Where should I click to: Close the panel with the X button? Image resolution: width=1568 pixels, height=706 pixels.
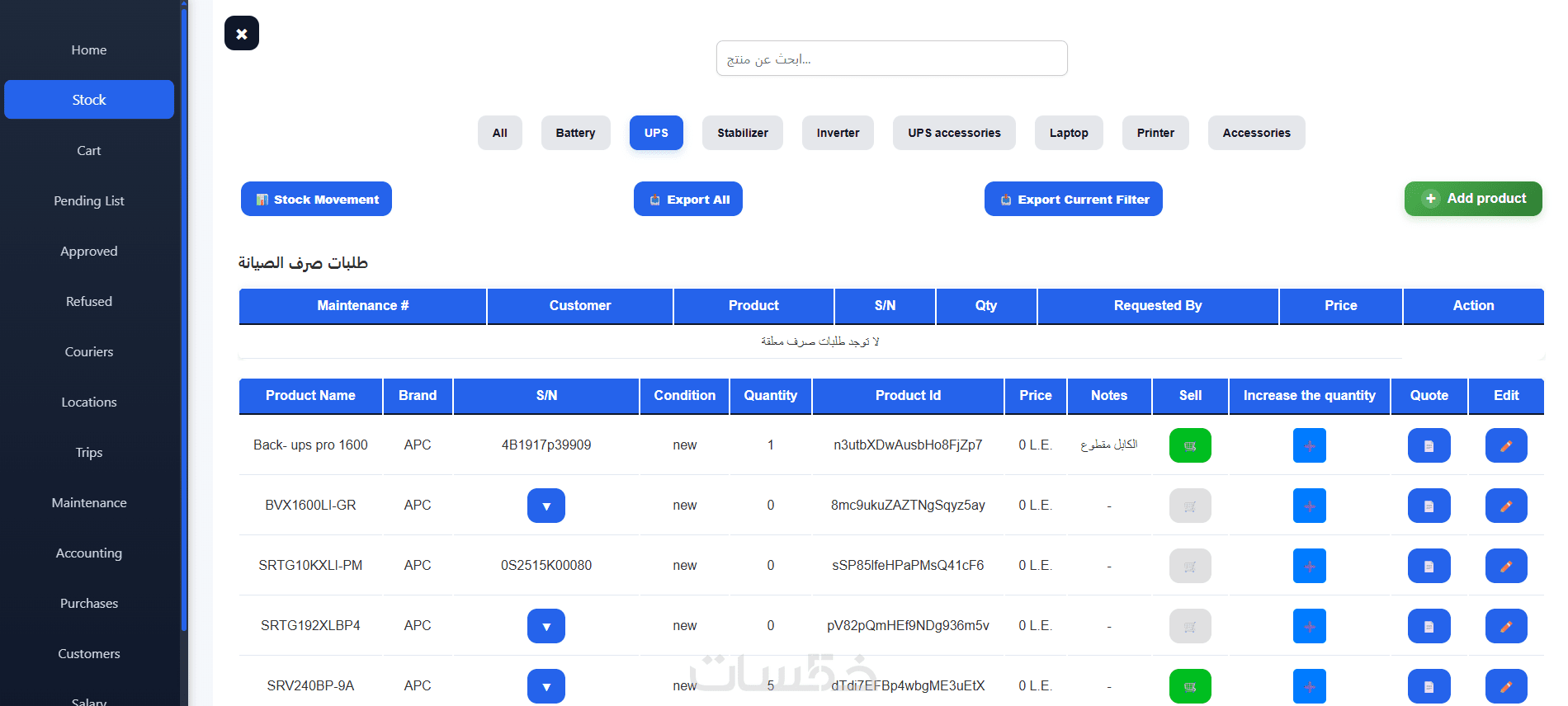click(242, 33)
